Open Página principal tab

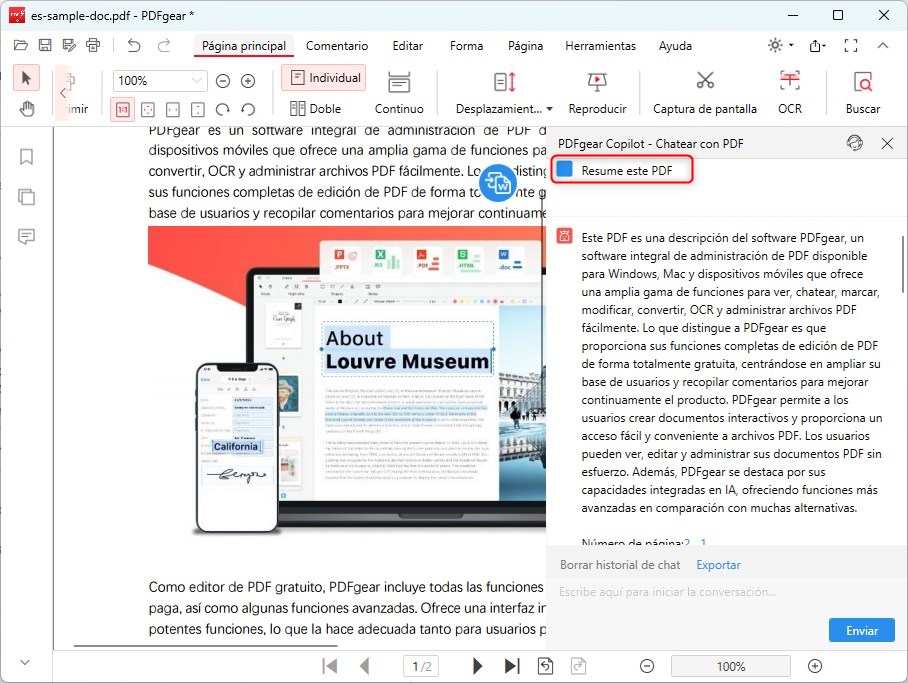point(244,46)
